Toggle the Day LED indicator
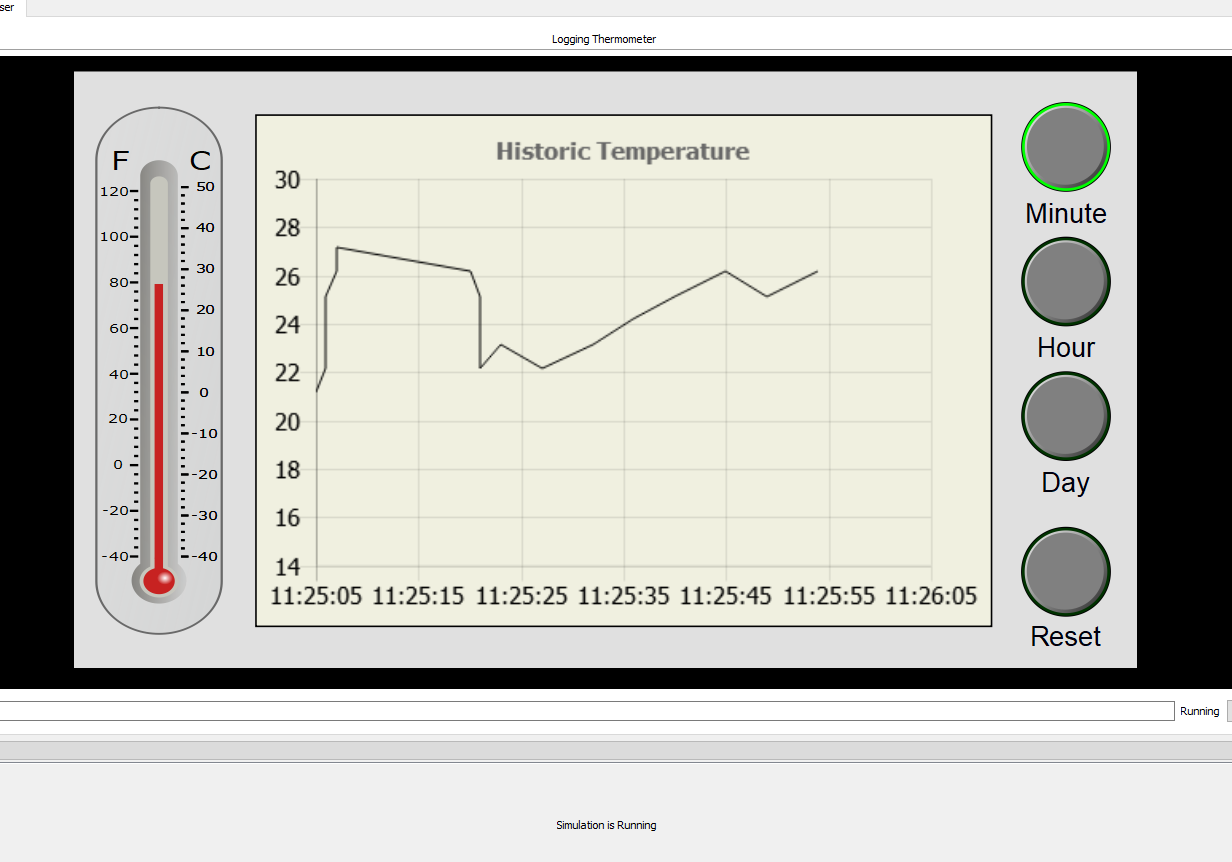Viewport: 1232px width, 862px height. [x=1065, y=415]
